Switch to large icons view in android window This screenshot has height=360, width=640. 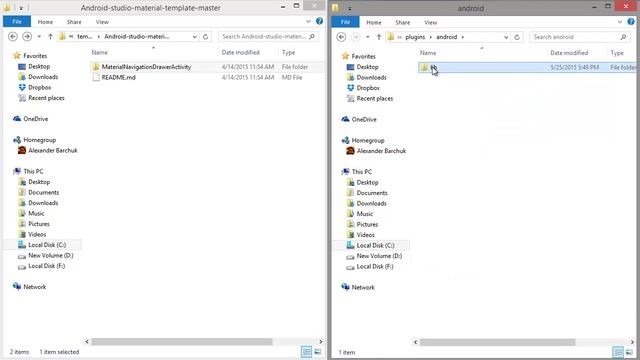[x=629, y=352]
